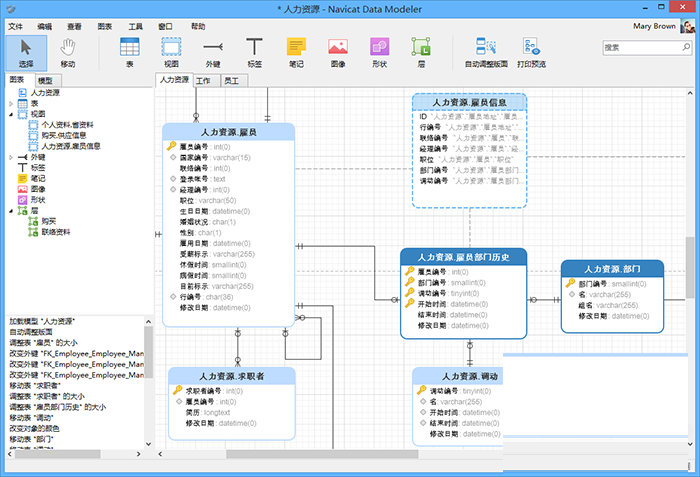The image size is (700, 477).
Task: Open 打印预览 (Print Preview)
Action: pos(531,53)
